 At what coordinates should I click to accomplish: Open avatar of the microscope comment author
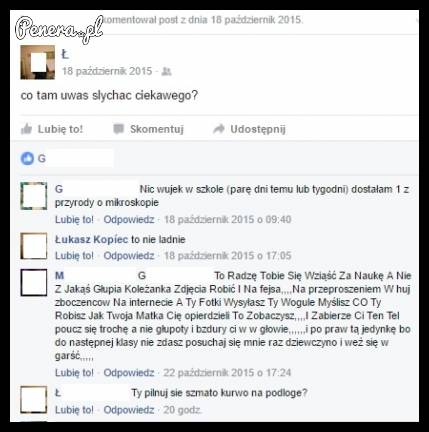click(x=34, y=196)
